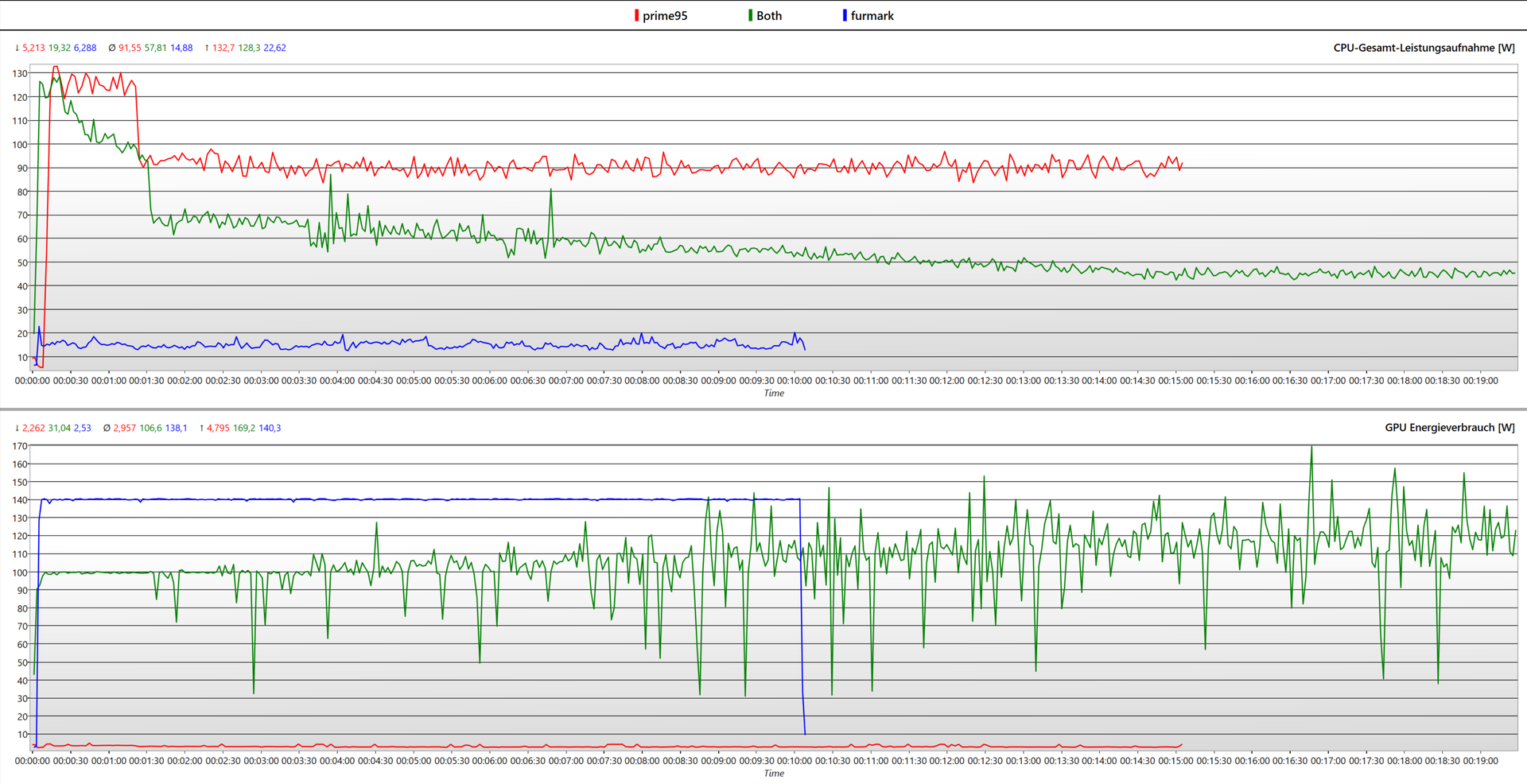Select the Both legend label
The width and height of the screenshot is (1527, 784).
(769, 16)
